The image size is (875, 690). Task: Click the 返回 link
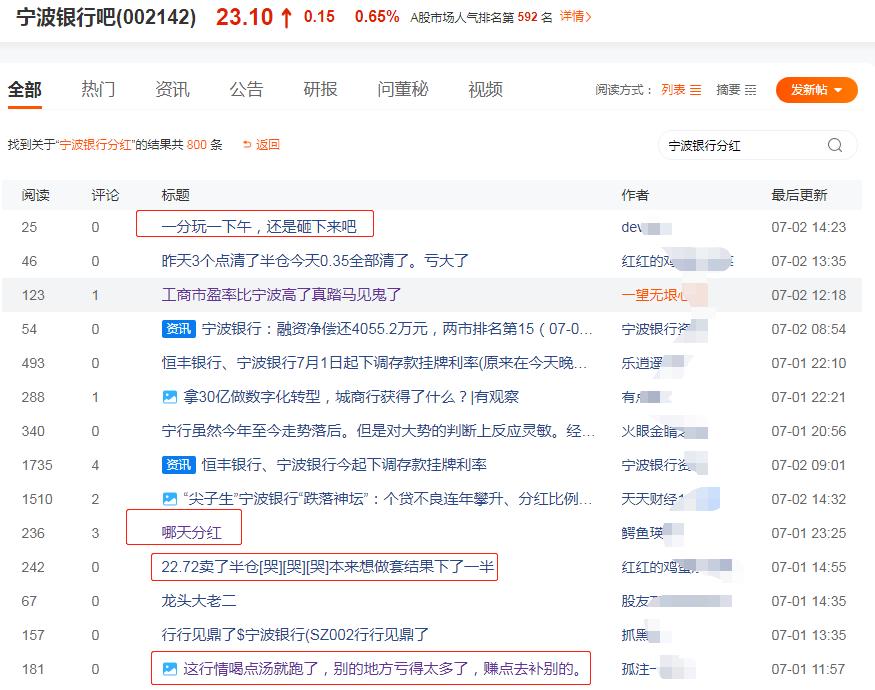point(267,145)
